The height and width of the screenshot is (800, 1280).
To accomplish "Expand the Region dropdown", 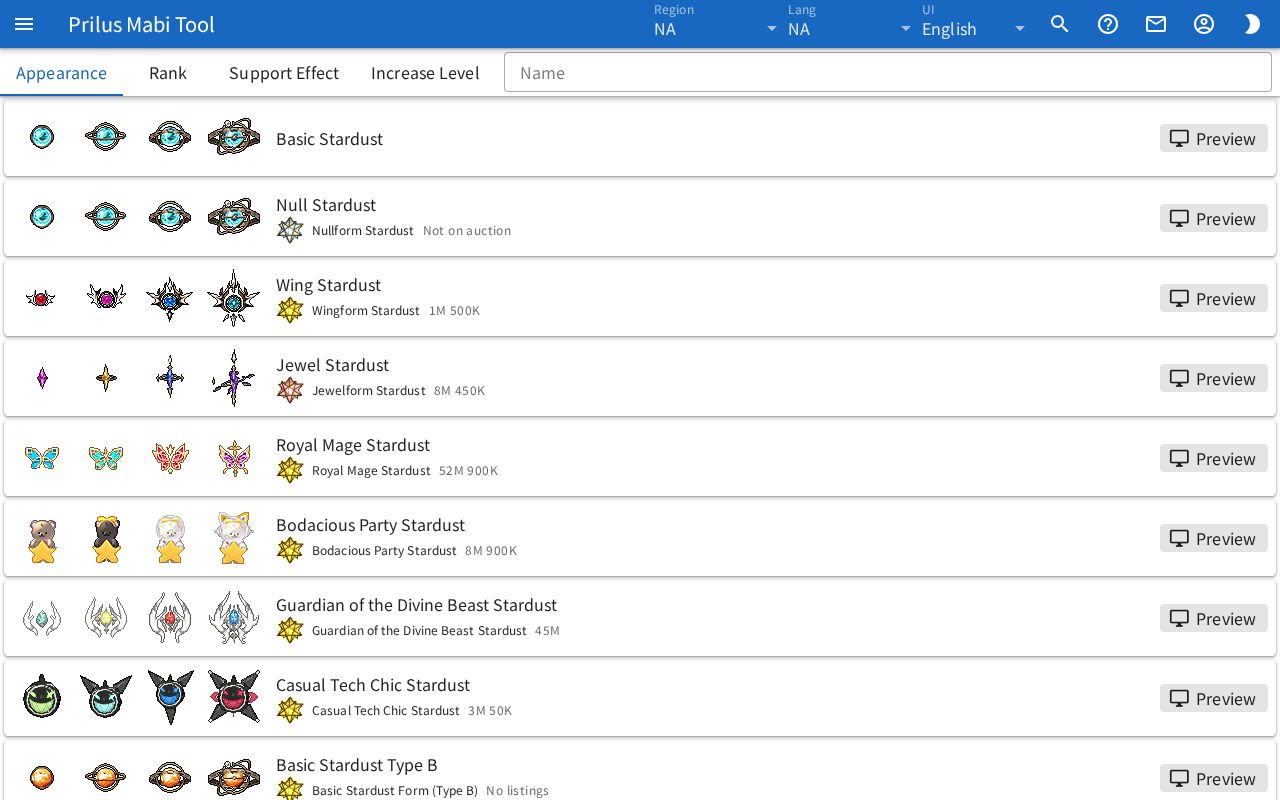I will pos(716,24).
